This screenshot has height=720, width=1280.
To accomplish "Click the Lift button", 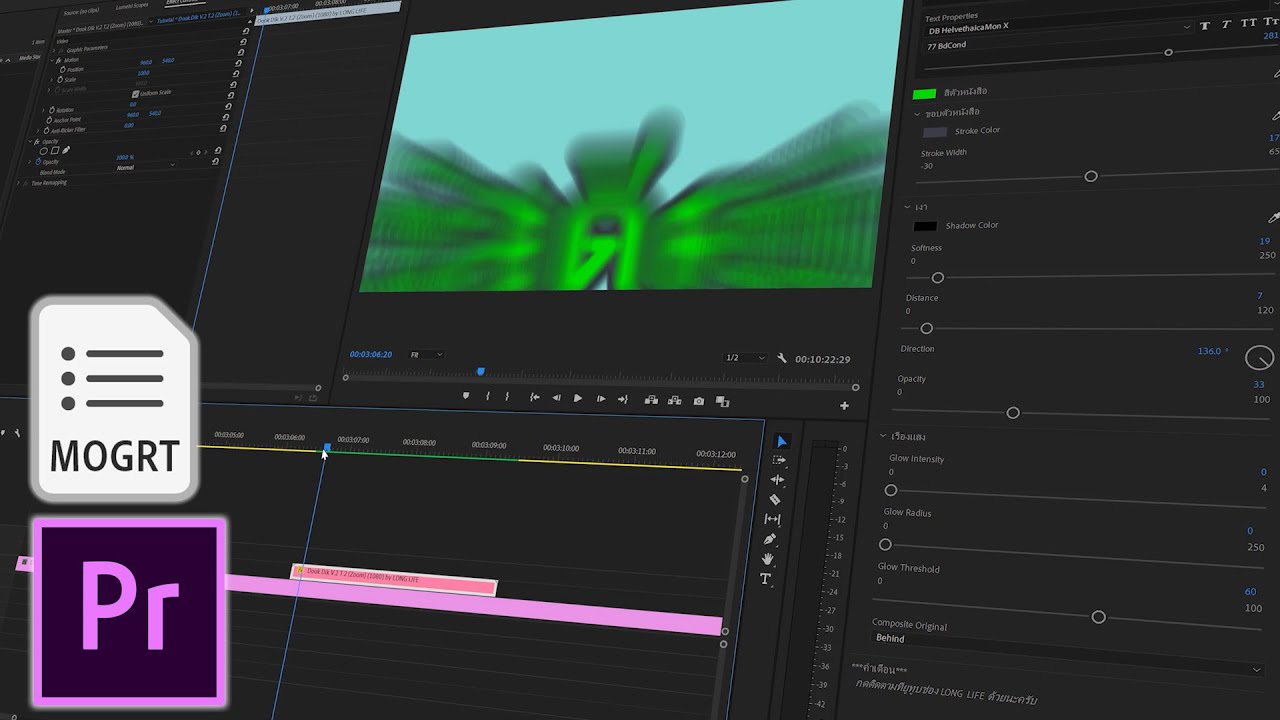I will [x=651, y=400].
